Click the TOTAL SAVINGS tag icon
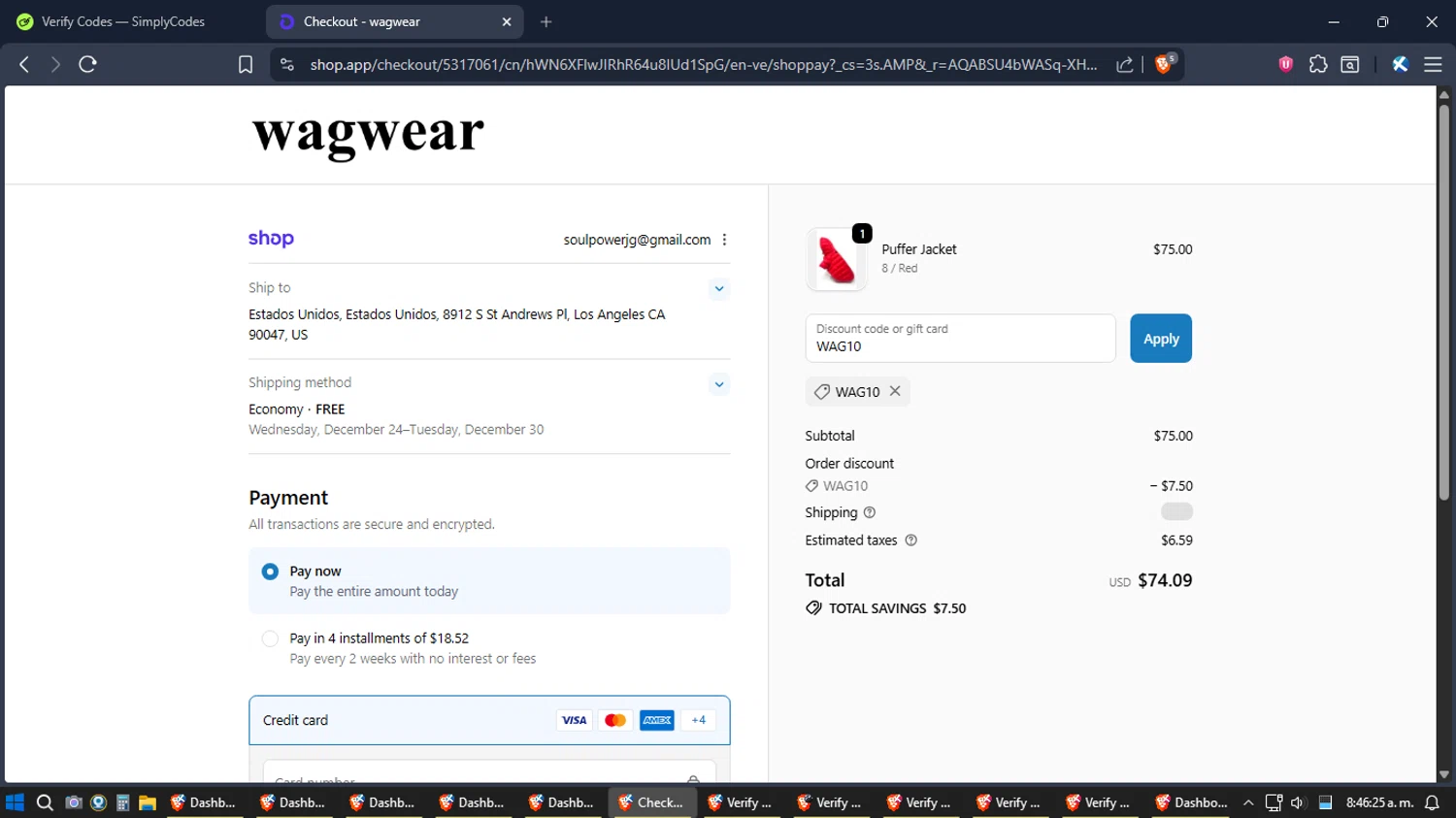Screen dimensions: 1456x818 pos(813,608)
